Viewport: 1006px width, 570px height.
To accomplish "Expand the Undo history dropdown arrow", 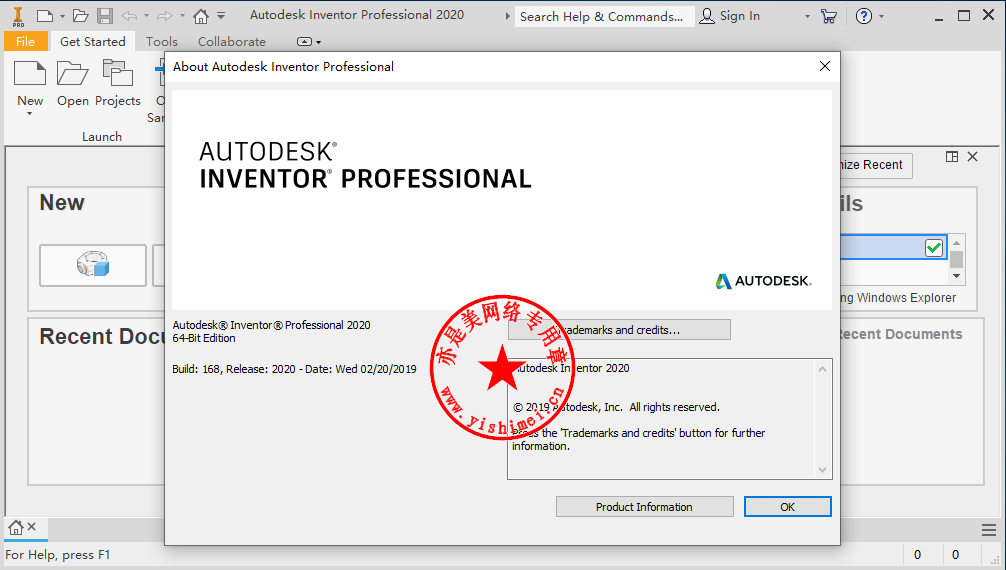I will click(146, 16).
